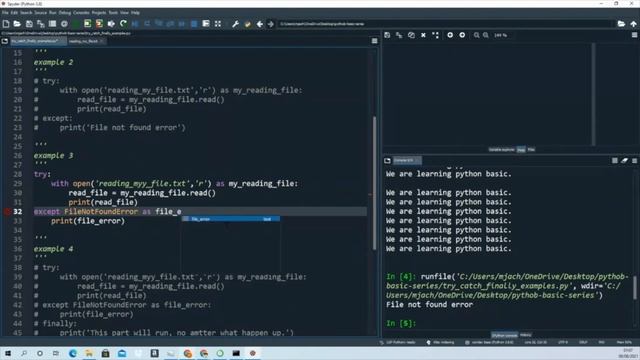The height and width of the screenshot is (360, 640).
Task: Switch to History tab
Action: [525, 335]
